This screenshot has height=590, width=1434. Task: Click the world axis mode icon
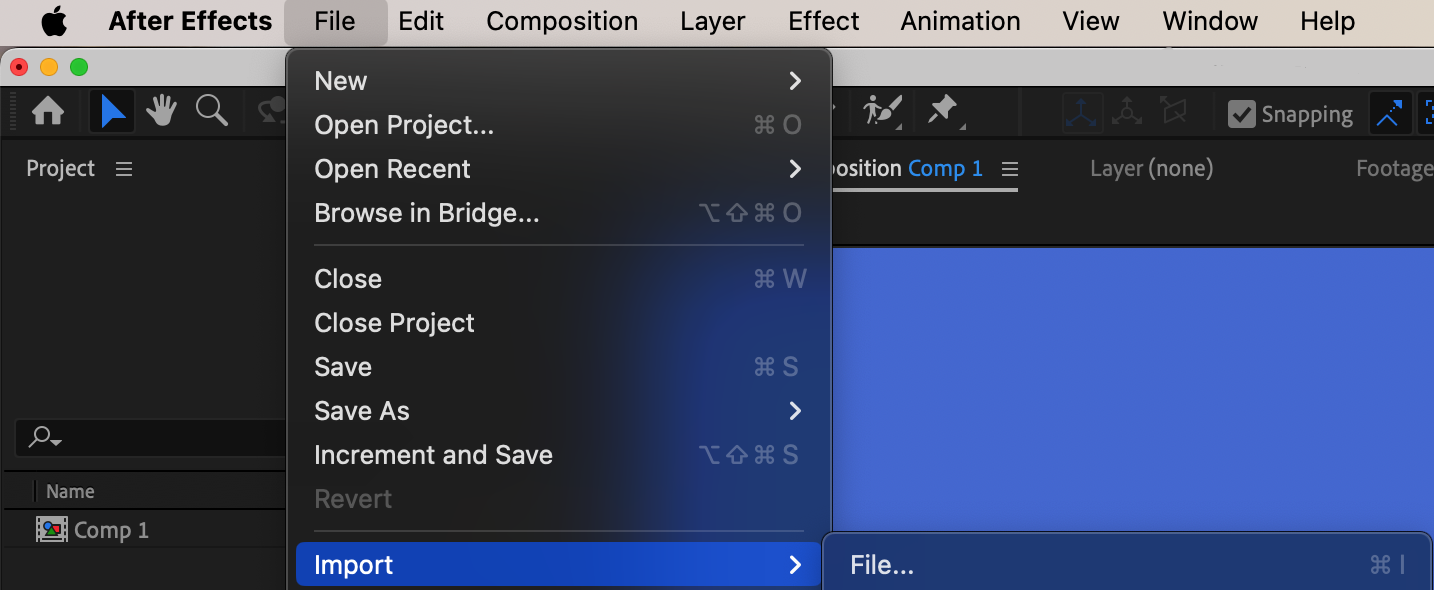click(x=1127, y=113)
